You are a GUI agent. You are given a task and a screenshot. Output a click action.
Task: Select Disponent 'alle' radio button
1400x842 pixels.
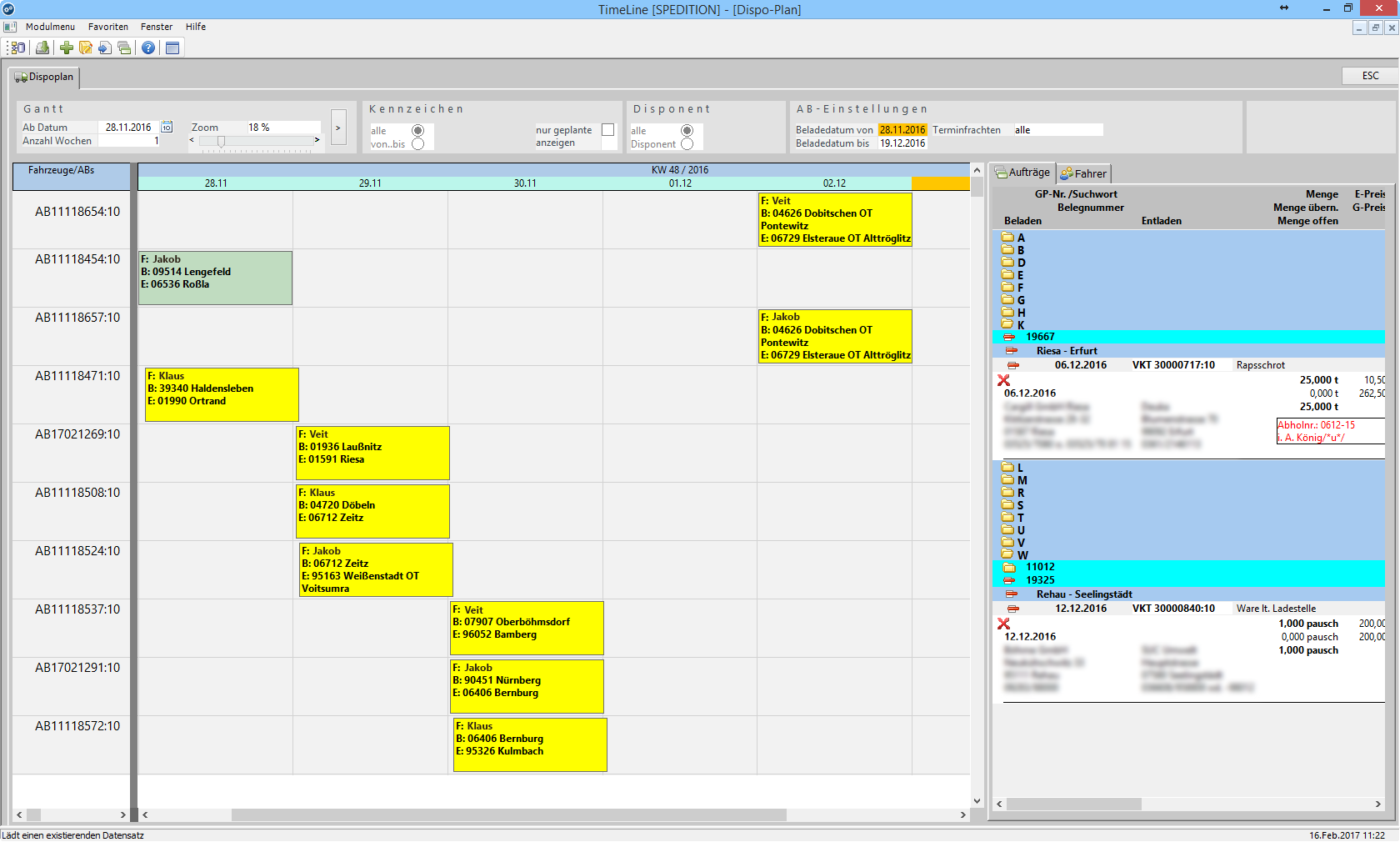click(x=687, y=131)
